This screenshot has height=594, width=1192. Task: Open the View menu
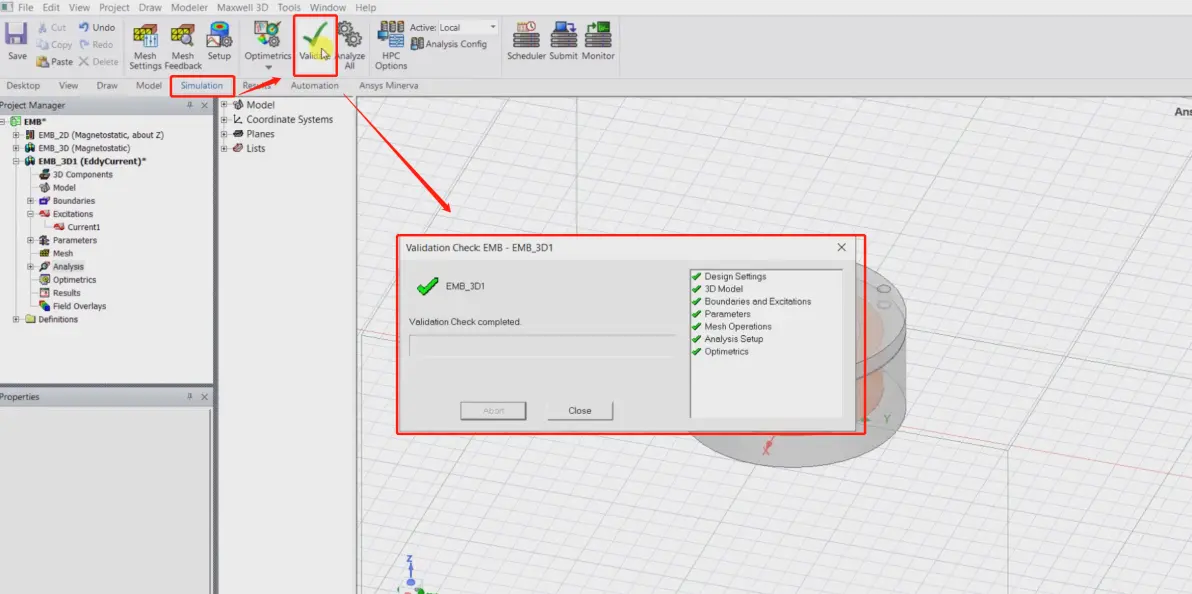click(79, 8)
